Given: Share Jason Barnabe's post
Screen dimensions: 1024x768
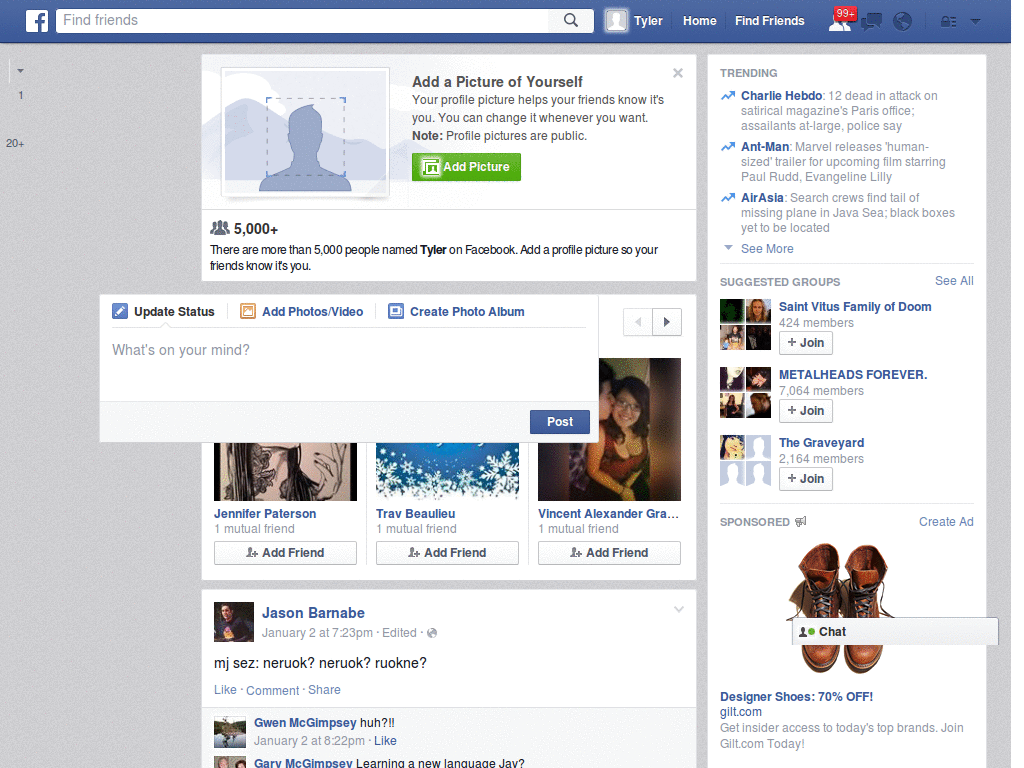Looking at the screenshot, I should point(325,690).
